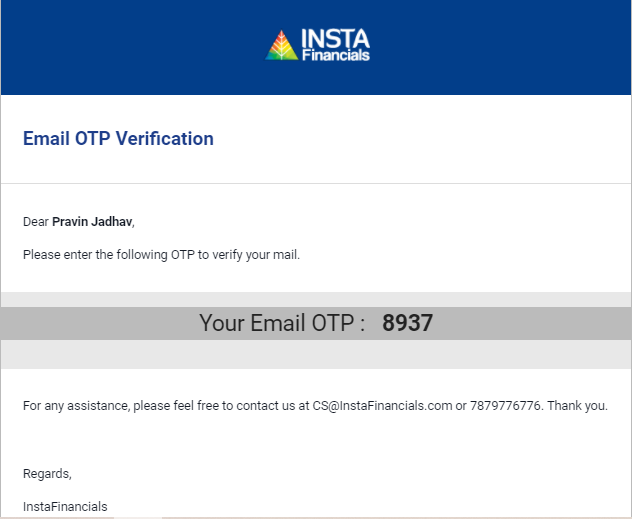Click the support phone number 7879776776
632x519 pixels.
click(505, 405)
